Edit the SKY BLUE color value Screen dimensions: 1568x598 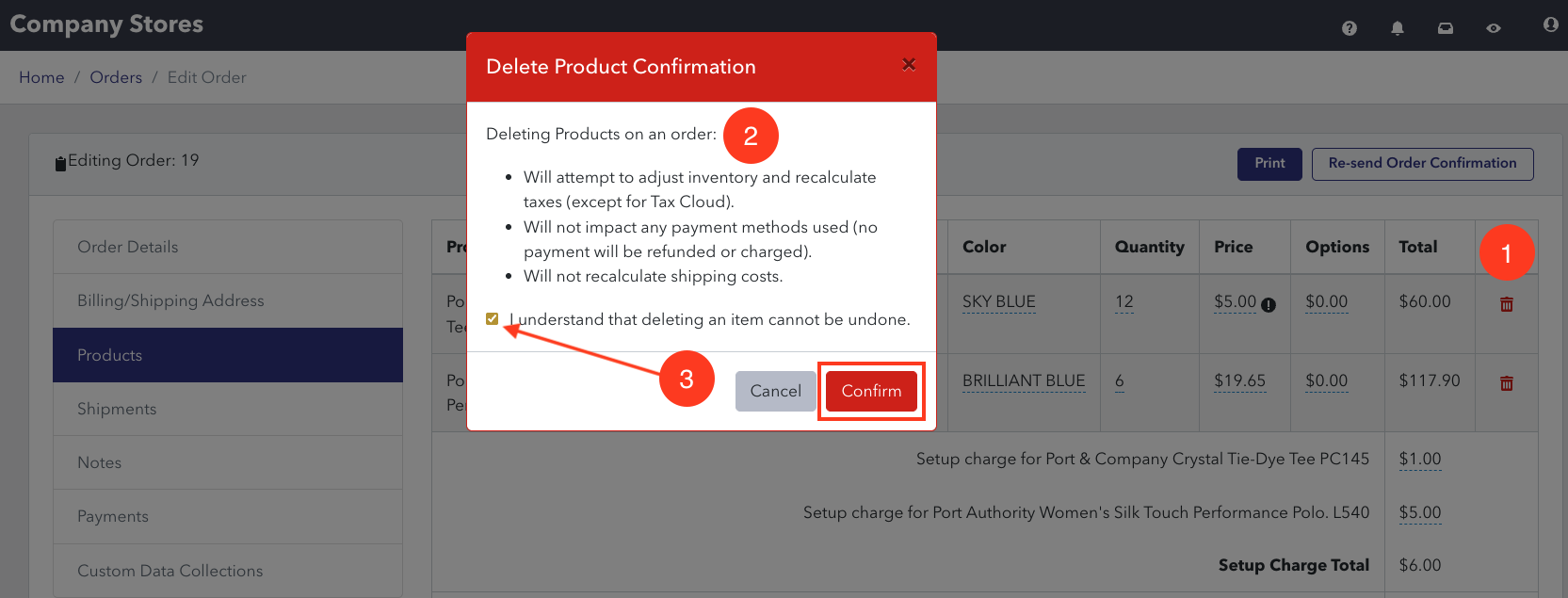998,301
